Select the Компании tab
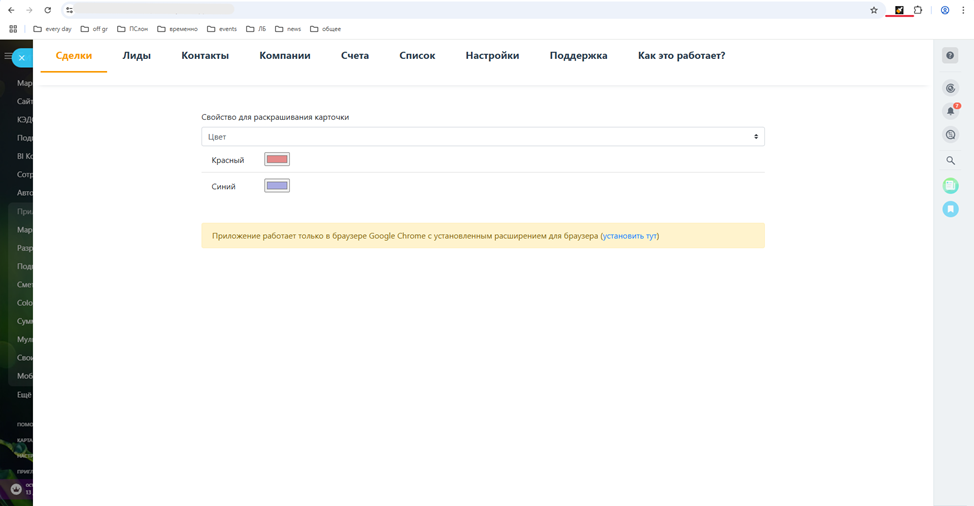Viewport: 974px width, 506px height. pos(285,56)
